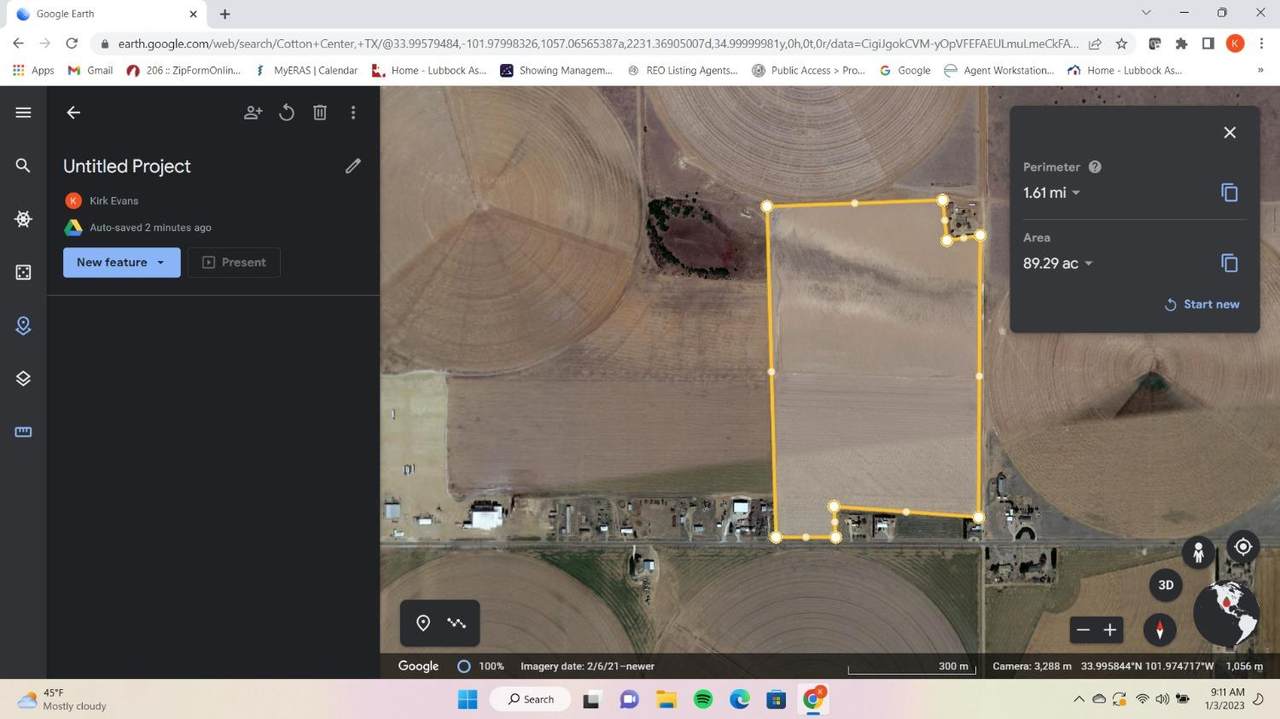Open Voyager with the ship wheel icon
This screenshot has width=1280, height=719.
tap(23, 219)
